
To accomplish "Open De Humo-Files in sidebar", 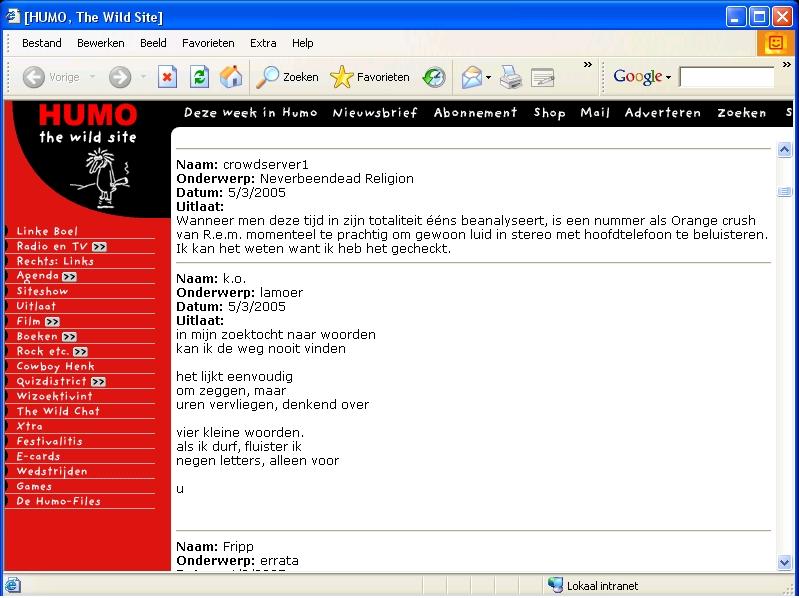I will coord(59,502).
